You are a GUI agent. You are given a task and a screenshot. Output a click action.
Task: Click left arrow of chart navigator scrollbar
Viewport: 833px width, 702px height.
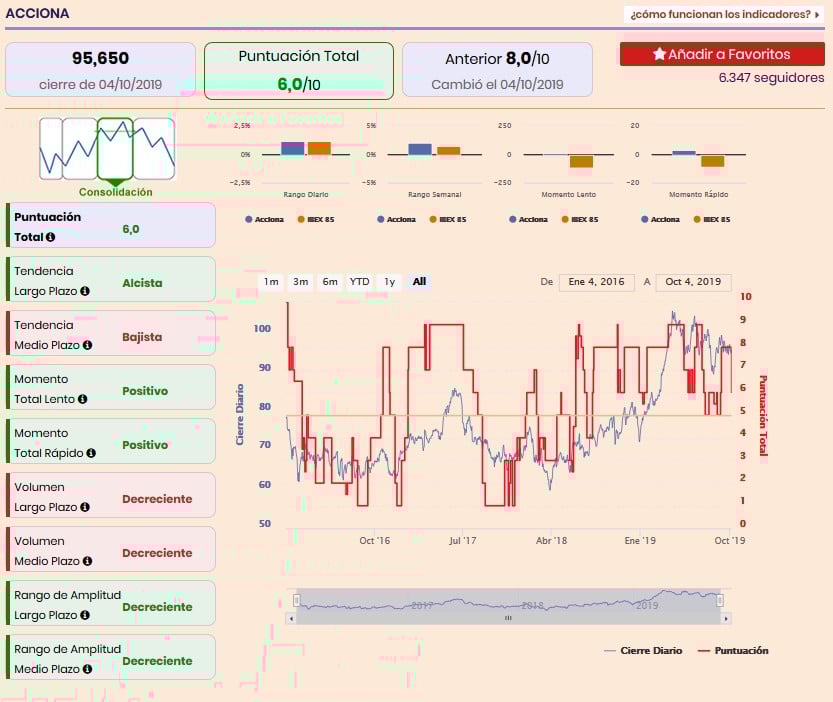pyautogui.click(x=291, y=619)
